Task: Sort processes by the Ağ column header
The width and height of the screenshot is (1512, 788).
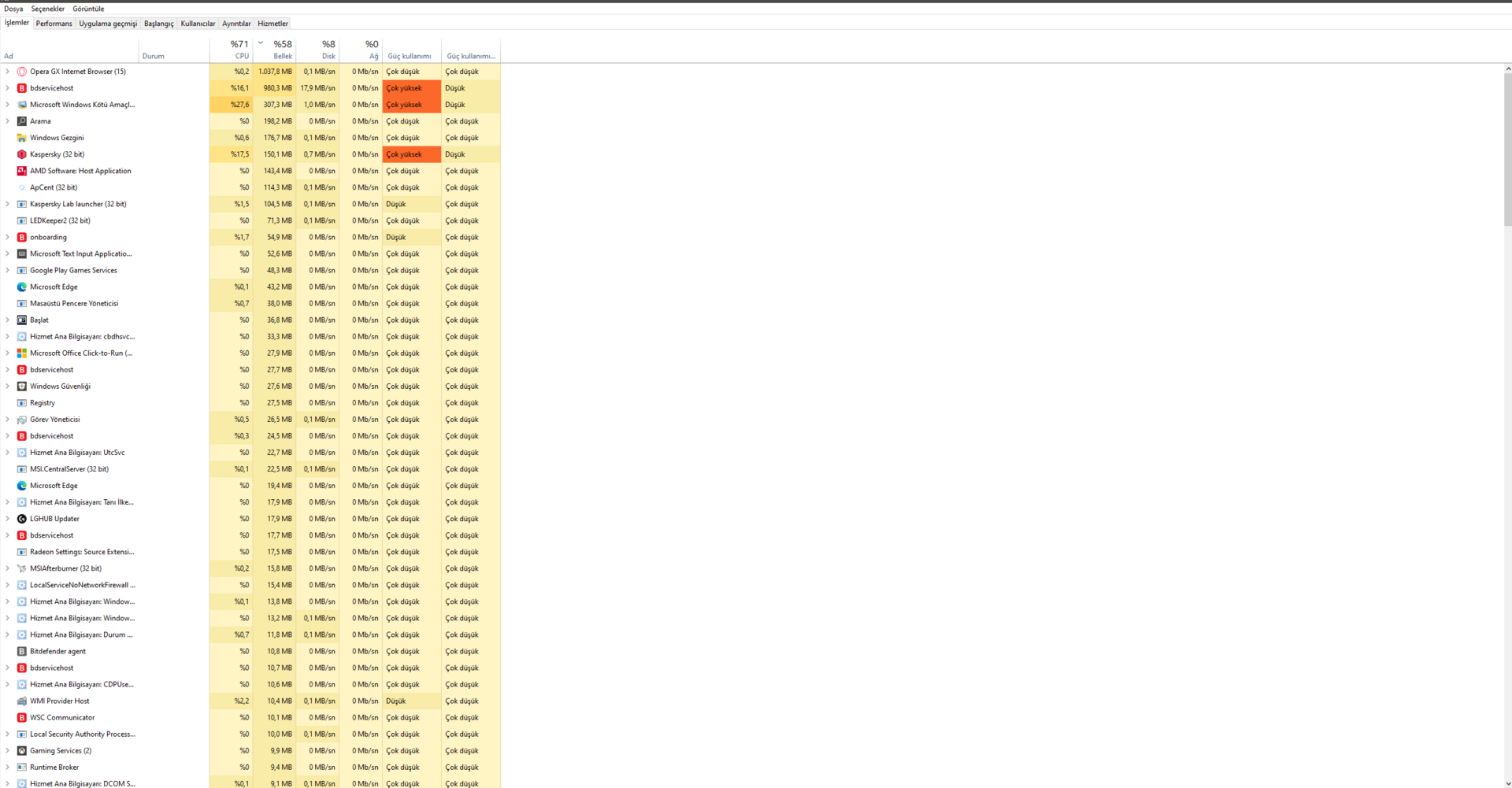Action: pos(361,50)
